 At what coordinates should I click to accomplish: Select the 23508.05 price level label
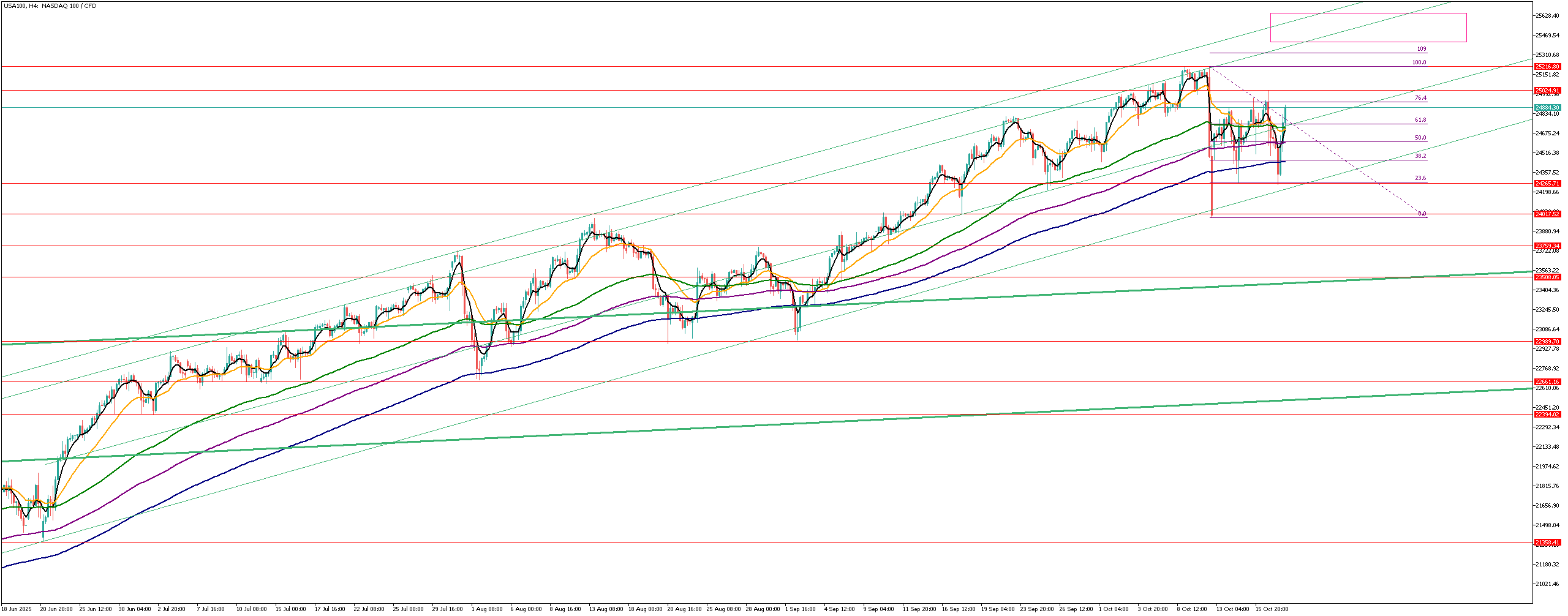(x=1547, y=277)
